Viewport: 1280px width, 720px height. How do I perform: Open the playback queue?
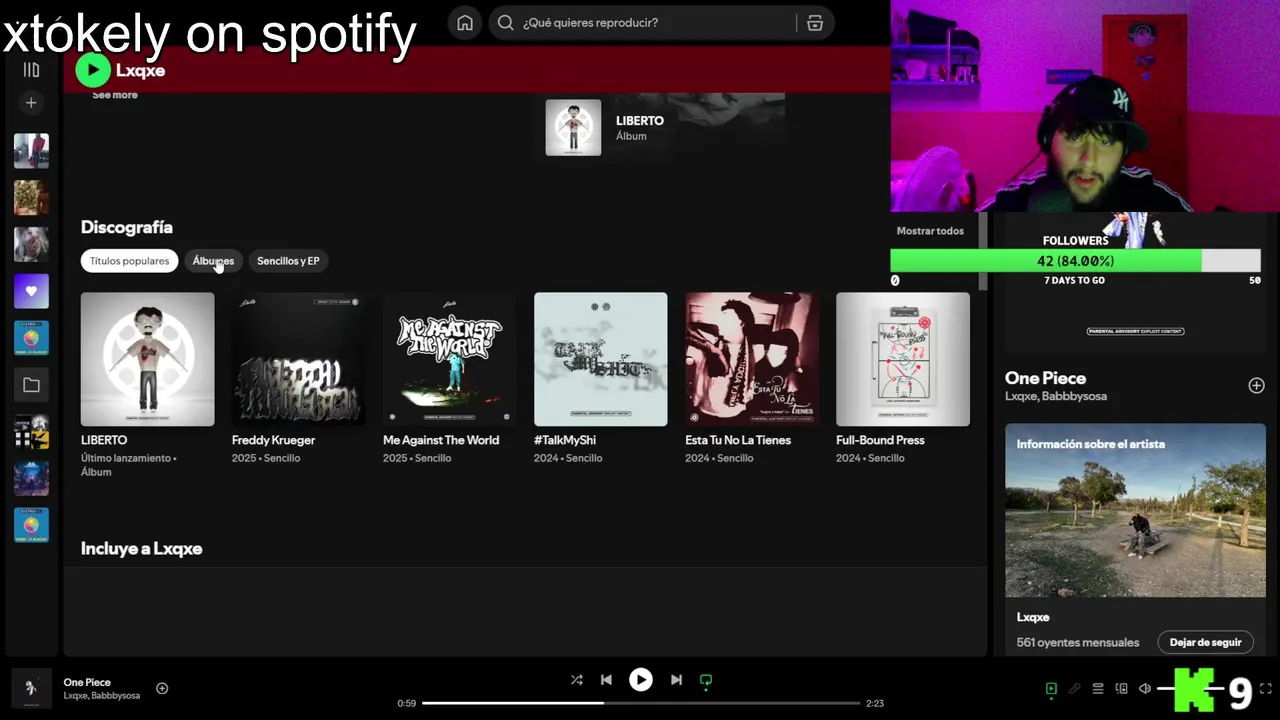click(x=1098, y=689)
